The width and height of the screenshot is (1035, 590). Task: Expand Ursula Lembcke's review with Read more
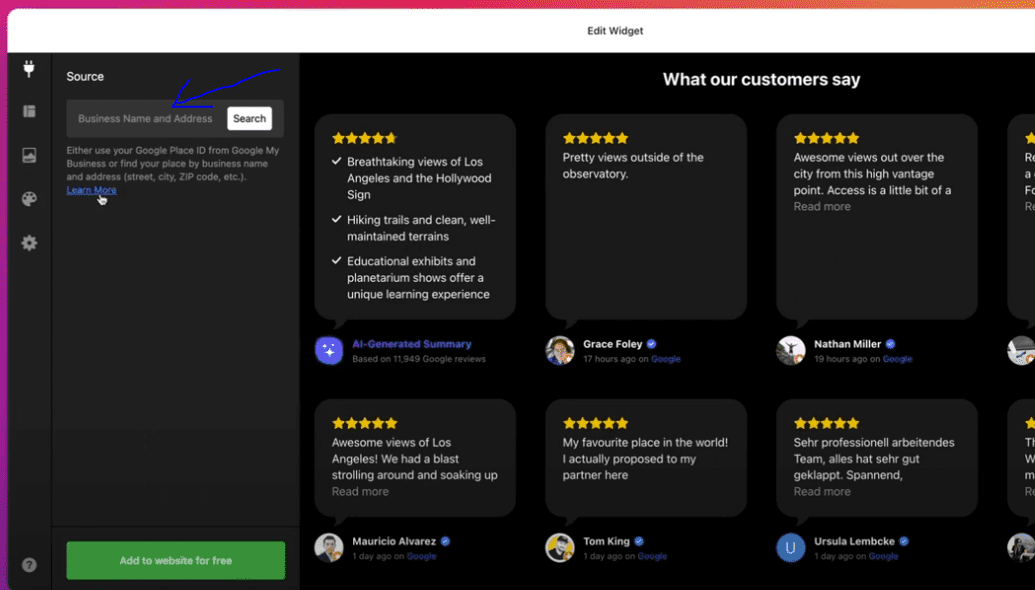click(x=822, y=491)
